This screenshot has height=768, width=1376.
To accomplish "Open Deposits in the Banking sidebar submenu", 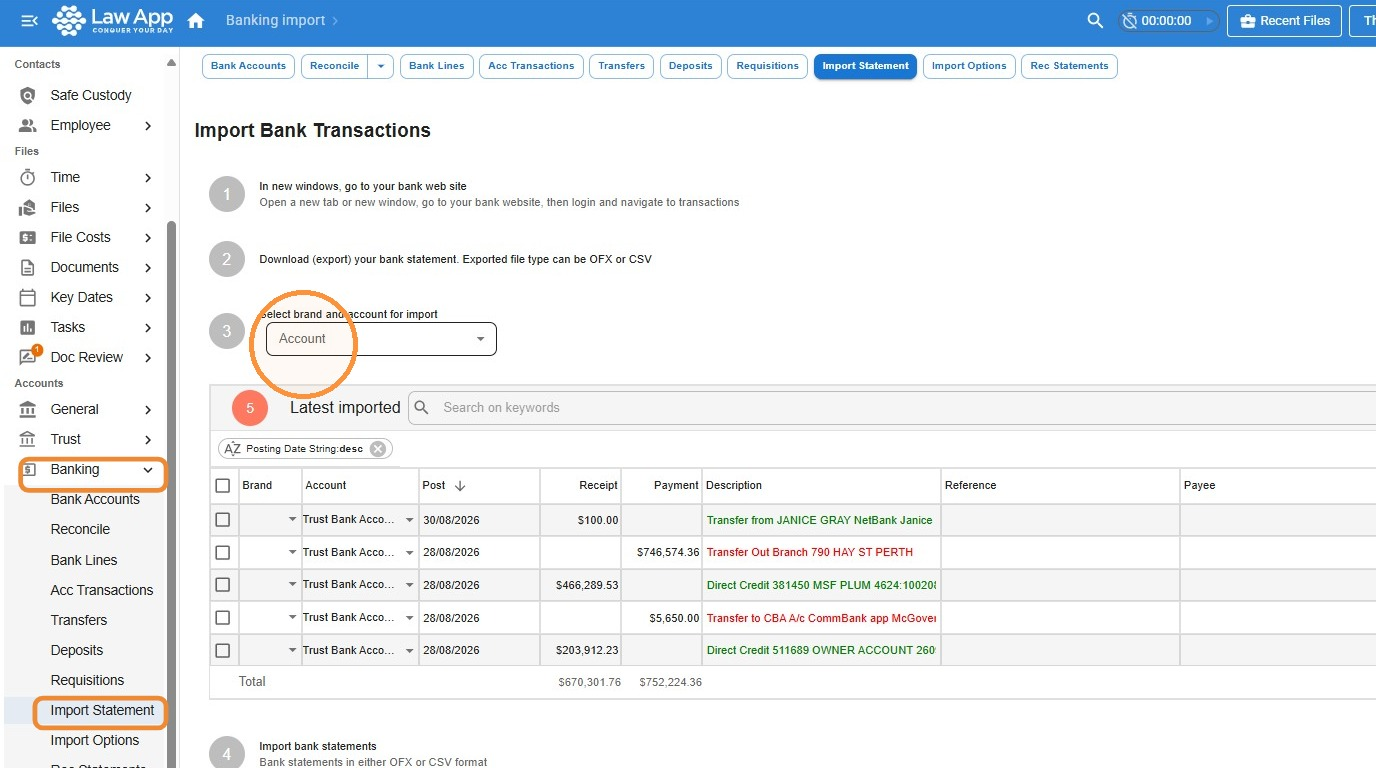I will 77,650.
